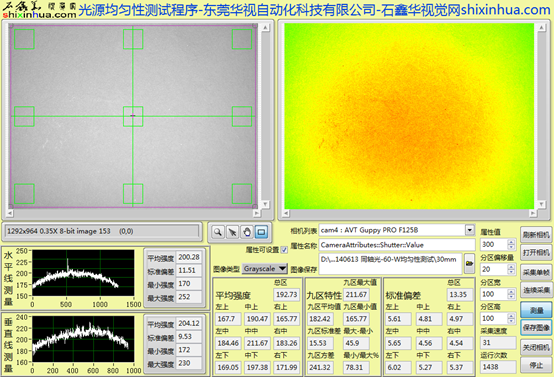Increase the 属性值 stepper value
The height and width of the screenshot is (377, 554).
click(x=511, y=242)
